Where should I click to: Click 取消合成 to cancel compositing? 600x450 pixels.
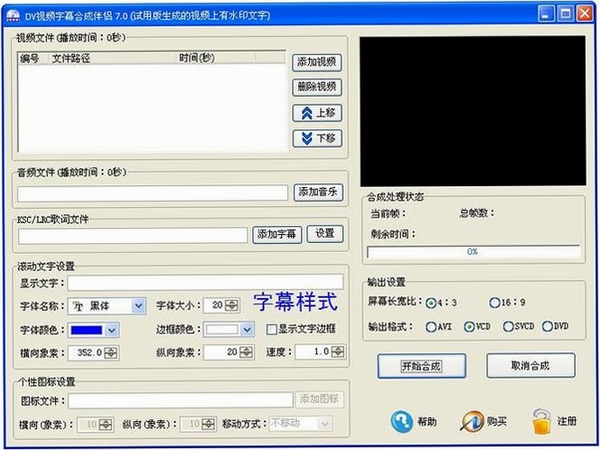coord(531,366)
